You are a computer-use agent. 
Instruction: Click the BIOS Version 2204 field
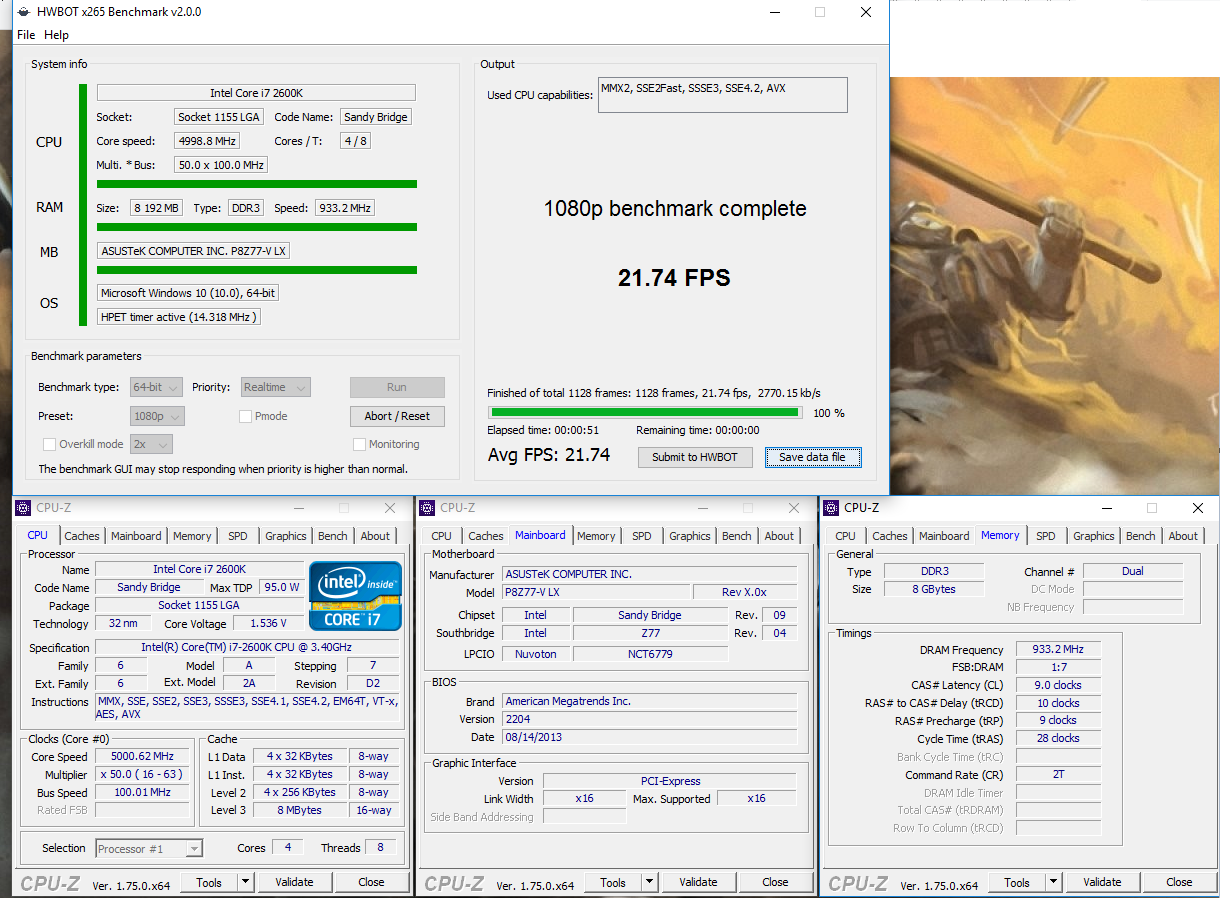(649, 719)
